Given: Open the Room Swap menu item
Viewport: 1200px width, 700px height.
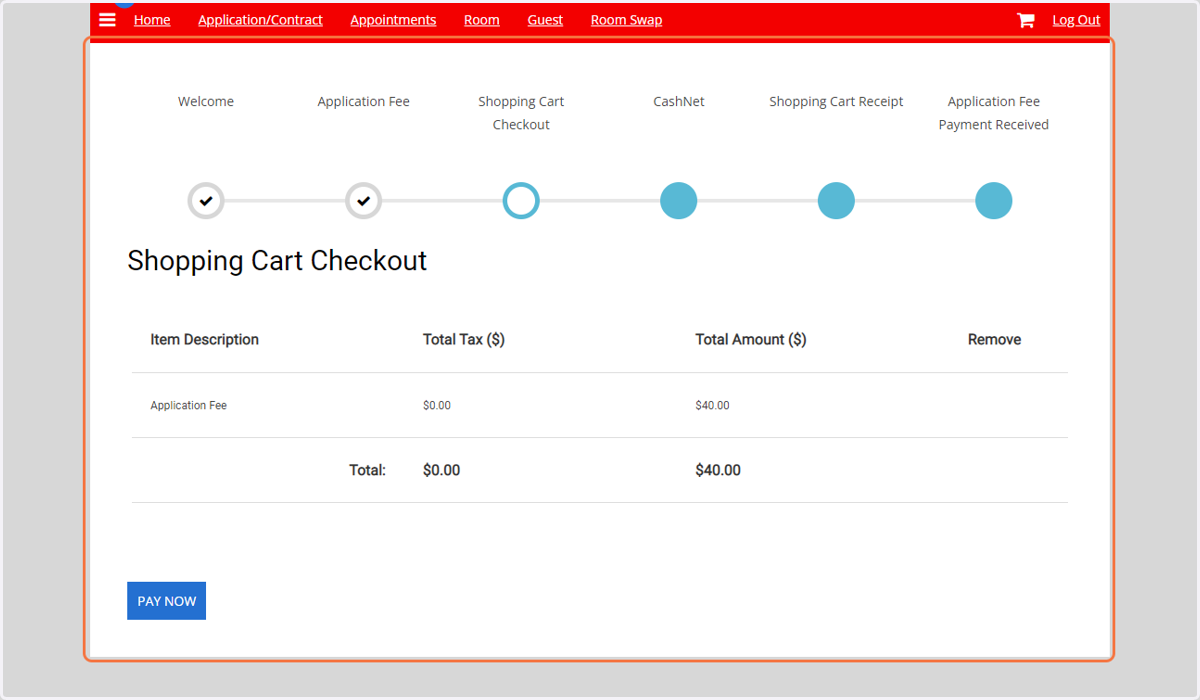Looking at the screenshot, I should point(626,20).
